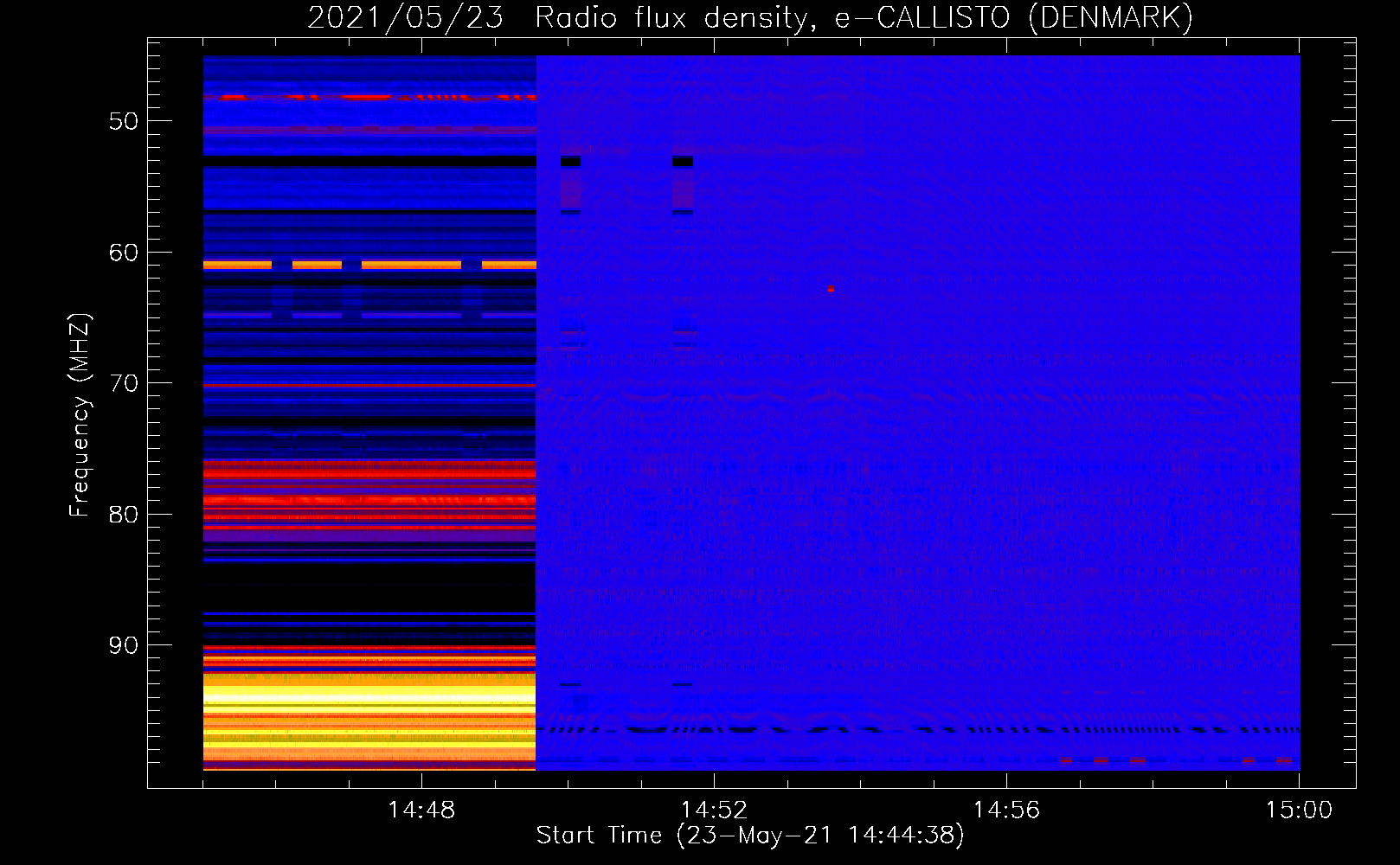
Task: Click the orange dashed band near 61 MHz
Action: tap(369, 265)
